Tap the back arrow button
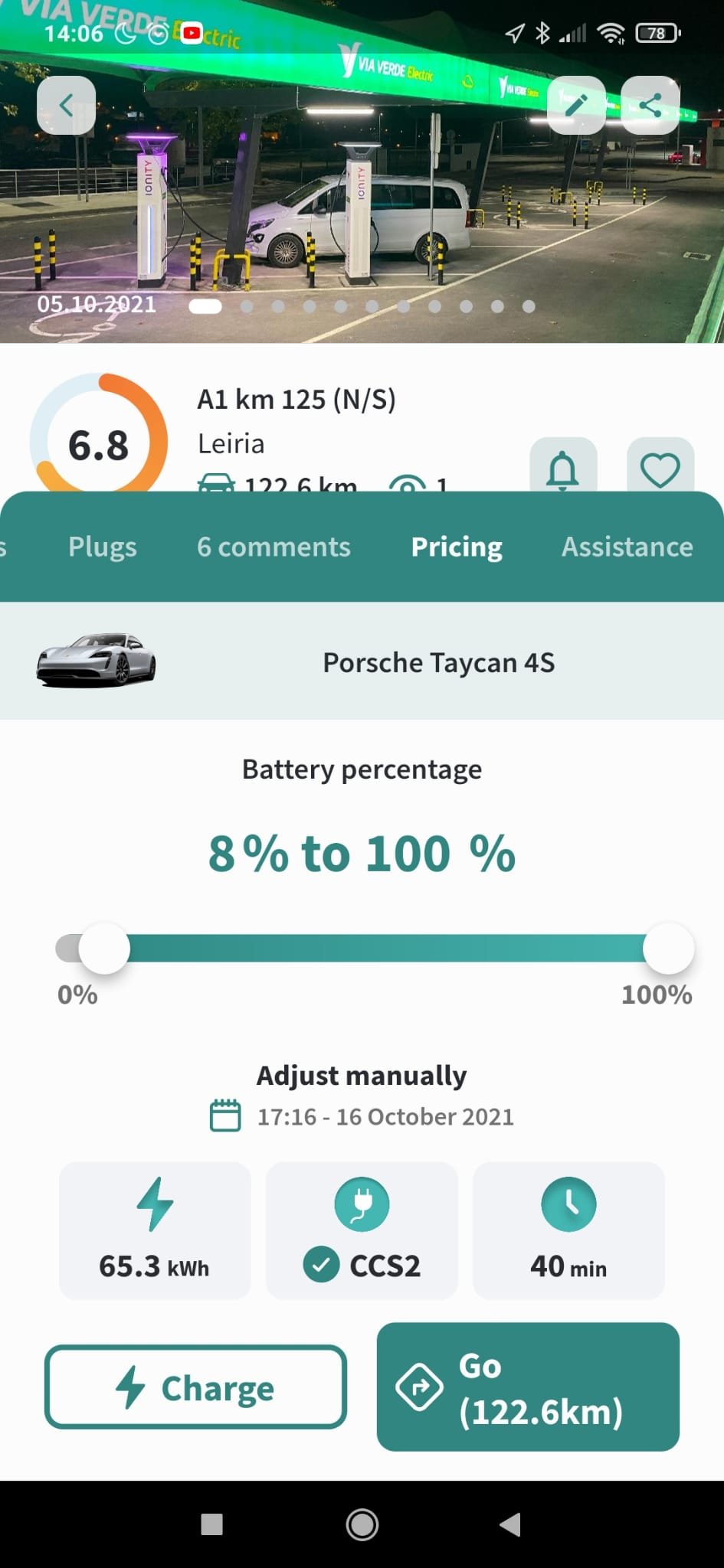724x1568 pixels. click(x=67, y=106)
